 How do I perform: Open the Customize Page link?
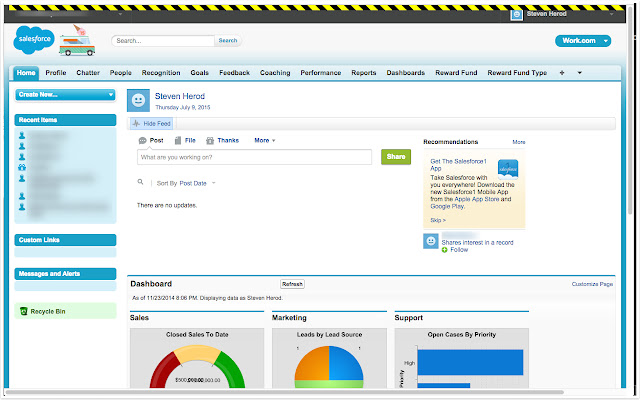(592, 284)
